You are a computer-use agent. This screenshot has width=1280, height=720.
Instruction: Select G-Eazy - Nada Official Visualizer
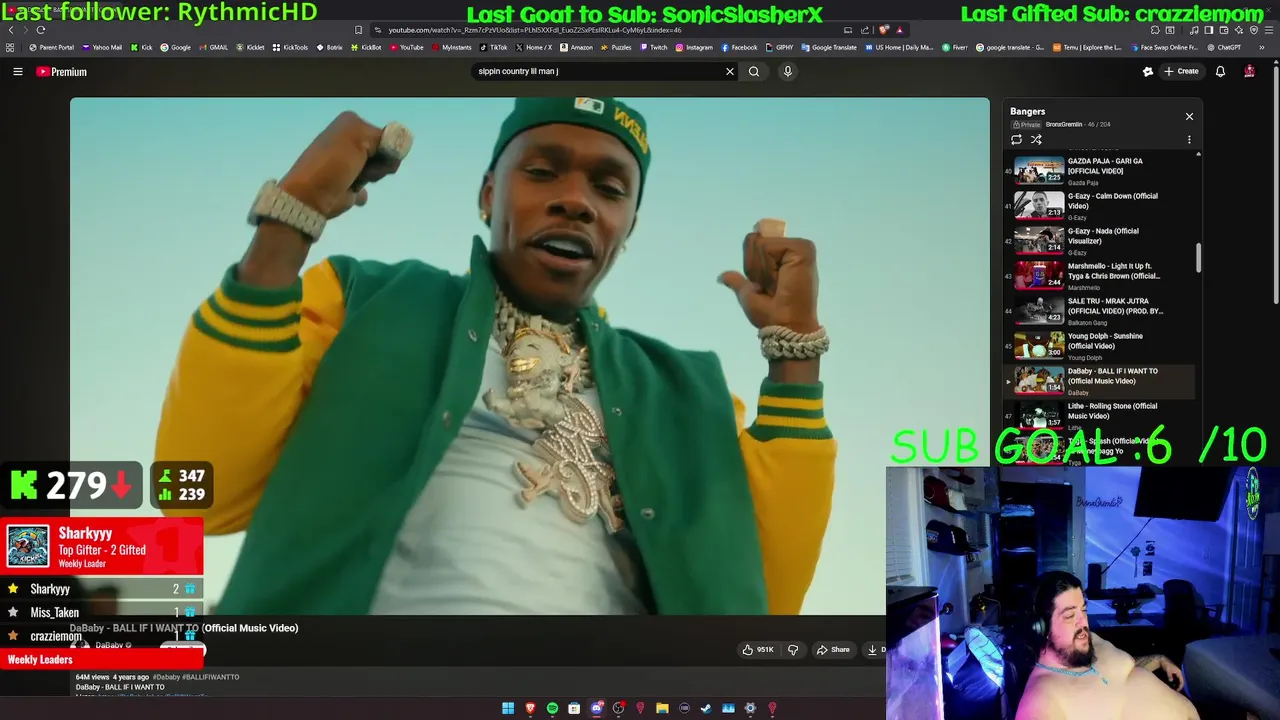[1100, 240]
